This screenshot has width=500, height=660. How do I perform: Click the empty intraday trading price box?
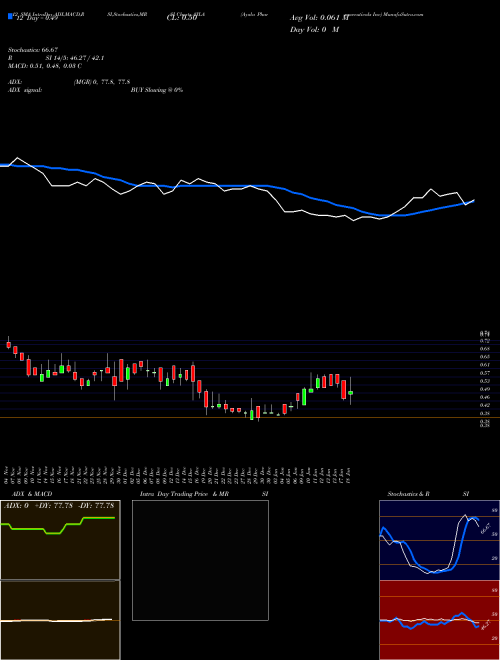pos(200,560)
